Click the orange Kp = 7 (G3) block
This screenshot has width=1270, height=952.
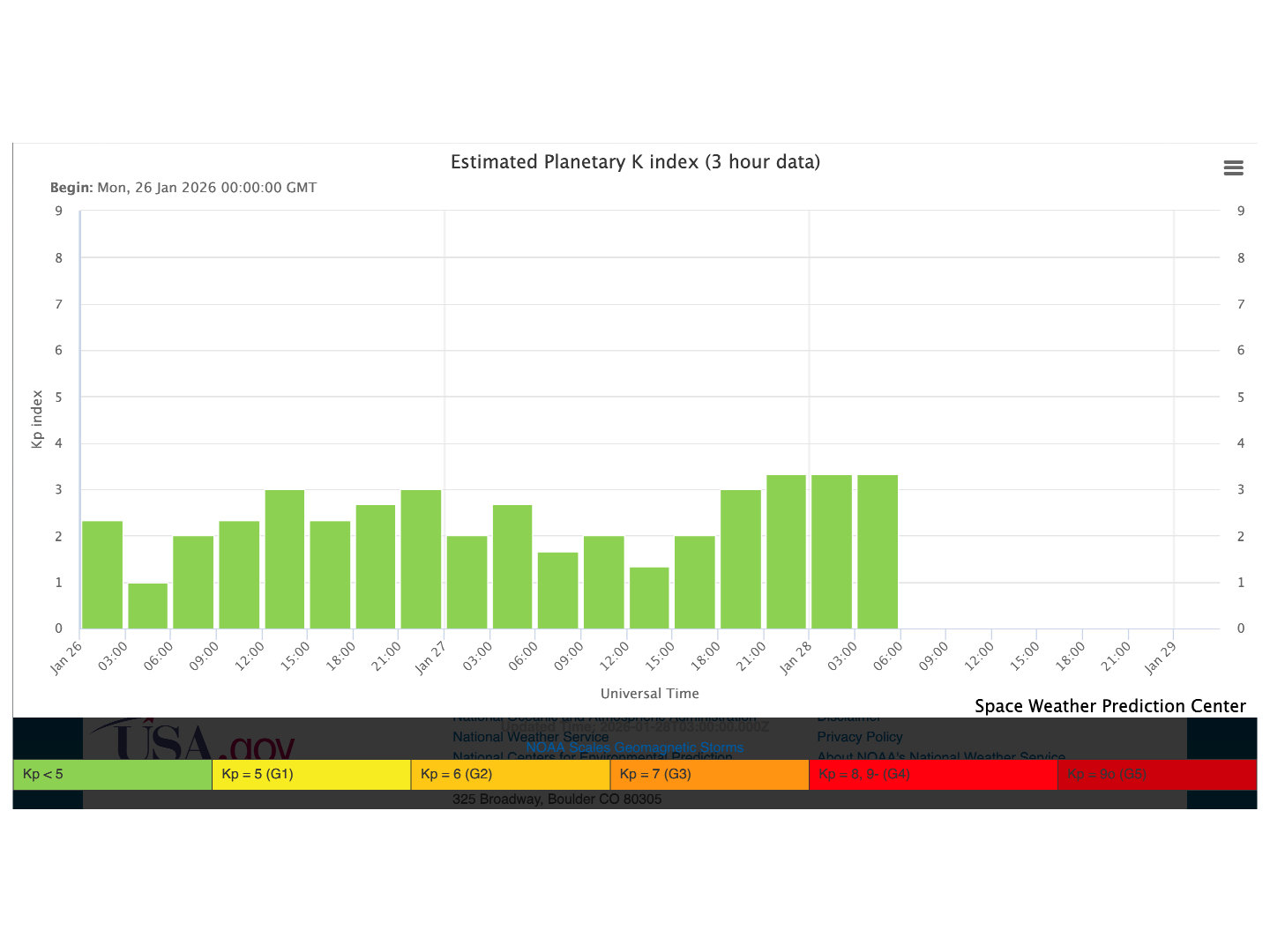pos(709,774)
